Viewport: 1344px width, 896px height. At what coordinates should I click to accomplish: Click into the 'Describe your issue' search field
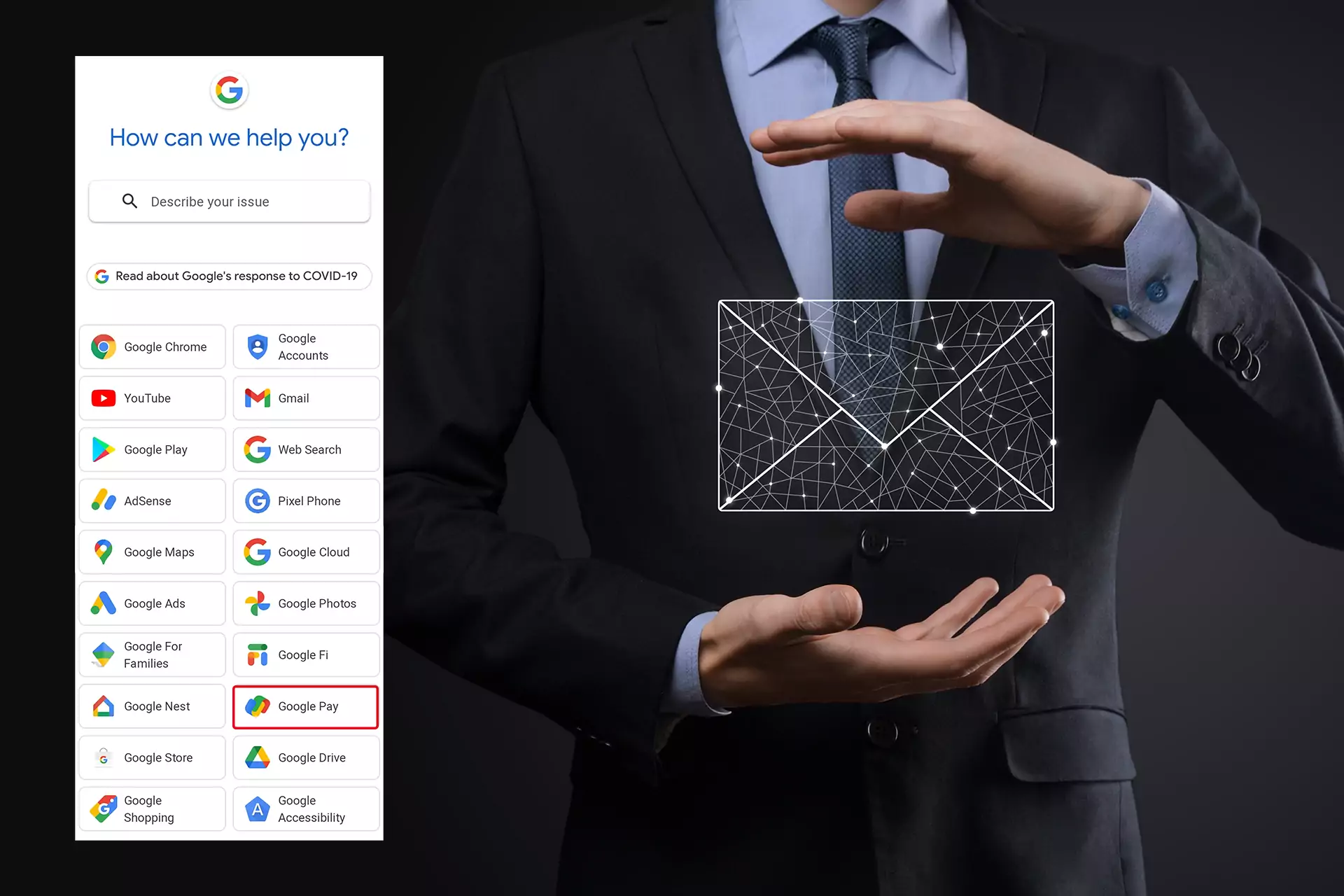(x=231, y=201)
